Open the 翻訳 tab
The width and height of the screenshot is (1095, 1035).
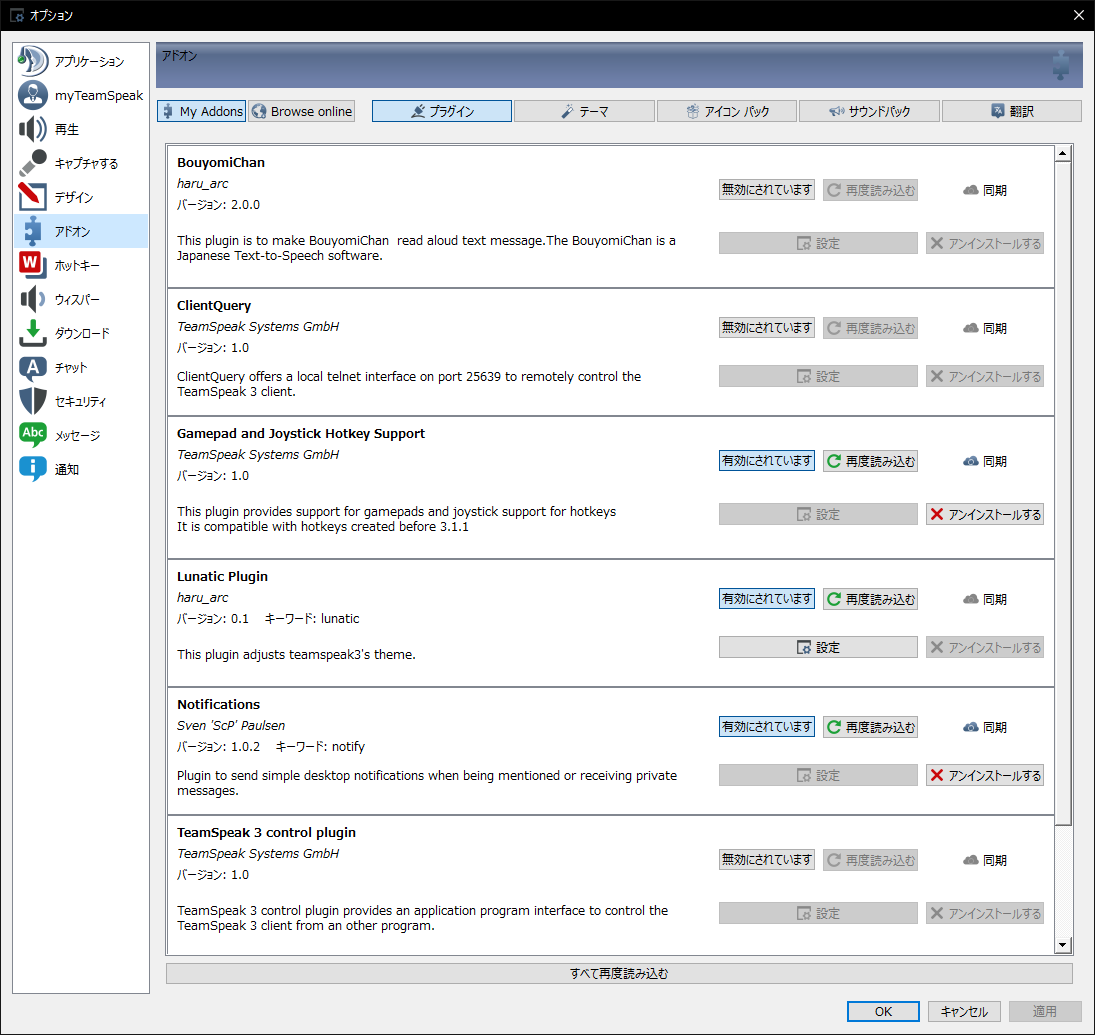pyautogui.click(x=1012, y=111)
